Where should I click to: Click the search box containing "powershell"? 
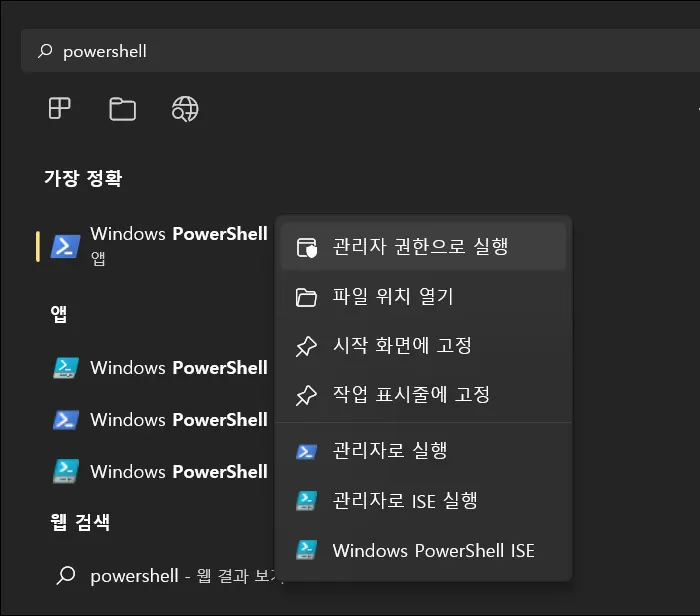360,51
